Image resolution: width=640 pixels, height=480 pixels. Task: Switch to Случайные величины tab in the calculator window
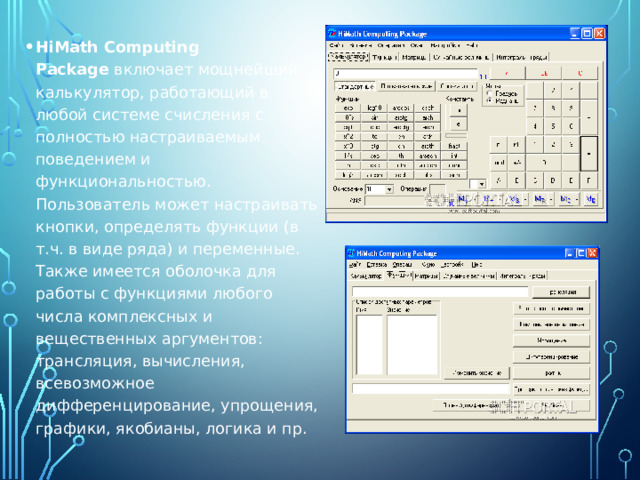tap(461, 57)
